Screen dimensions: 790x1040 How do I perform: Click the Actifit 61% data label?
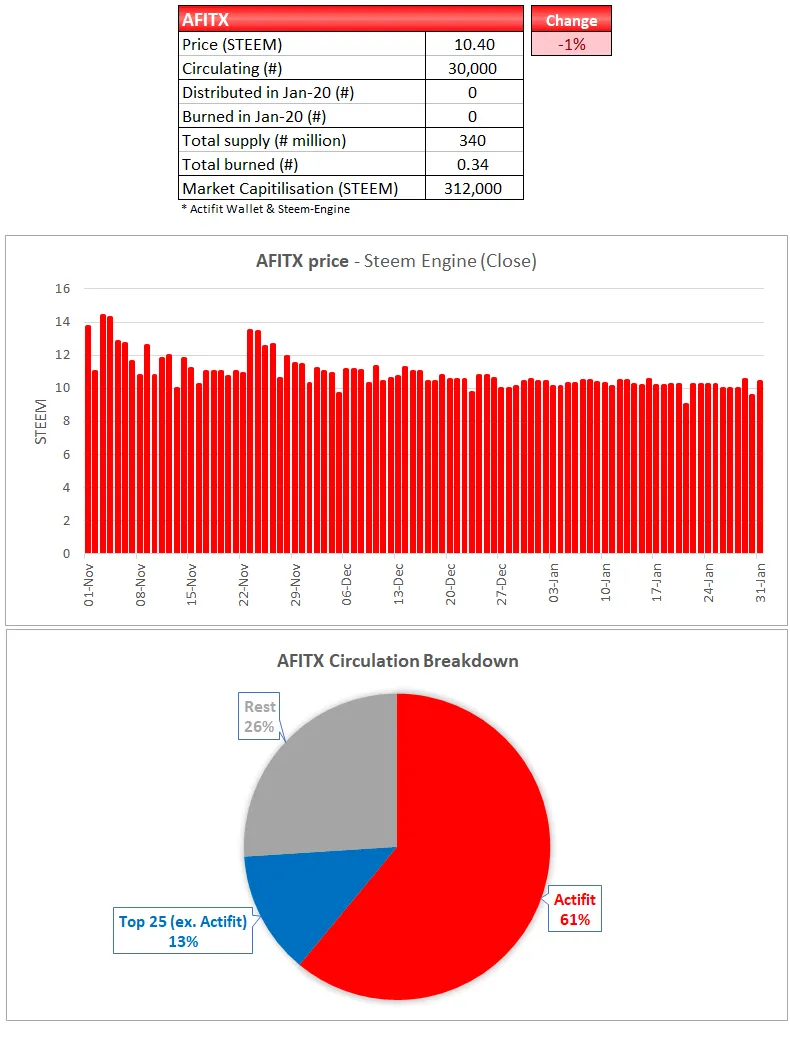[x=574, y=909]
